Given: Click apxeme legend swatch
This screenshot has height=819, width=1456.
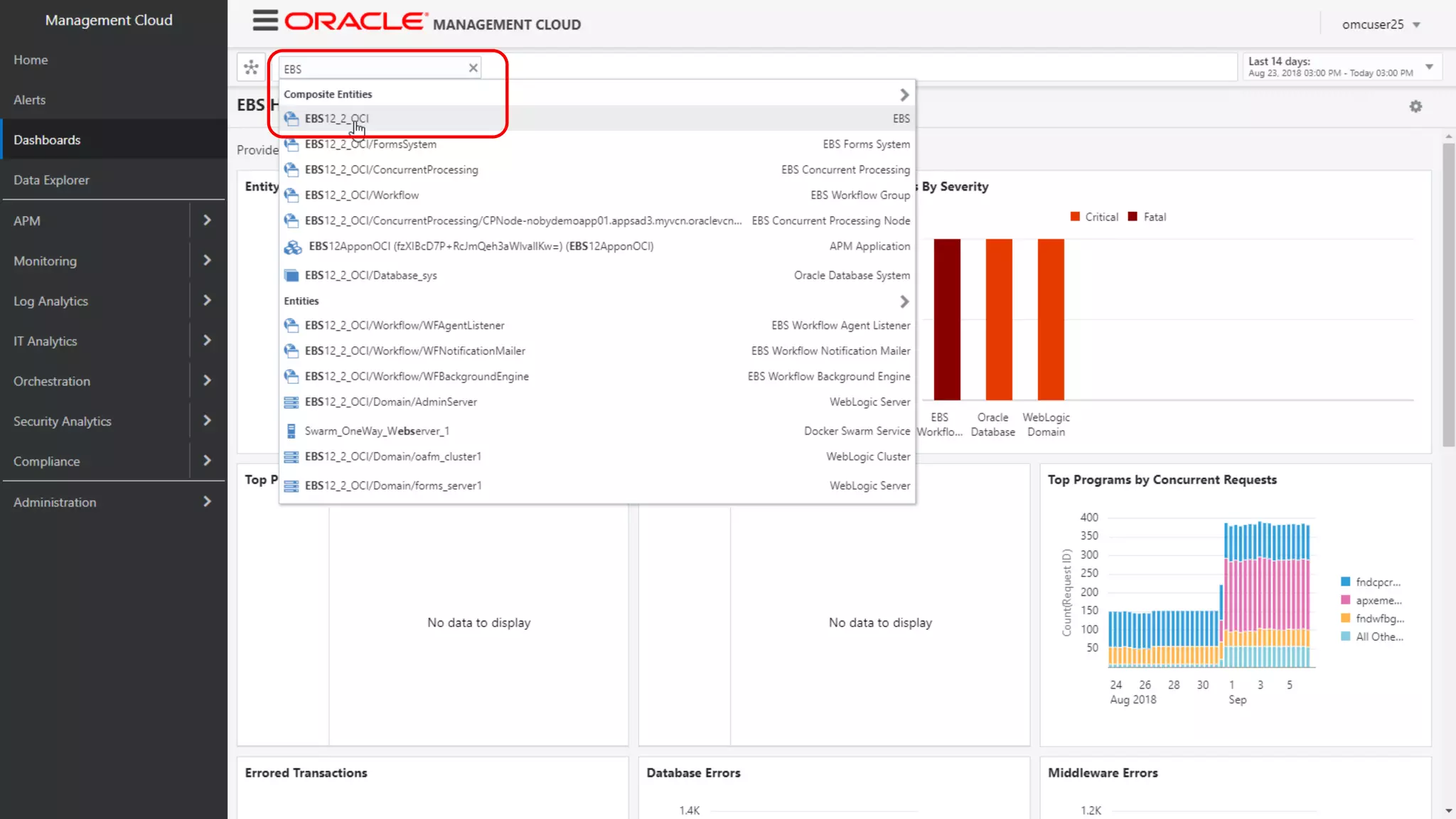Looking at the screenshot, I should pos(1345,601).
